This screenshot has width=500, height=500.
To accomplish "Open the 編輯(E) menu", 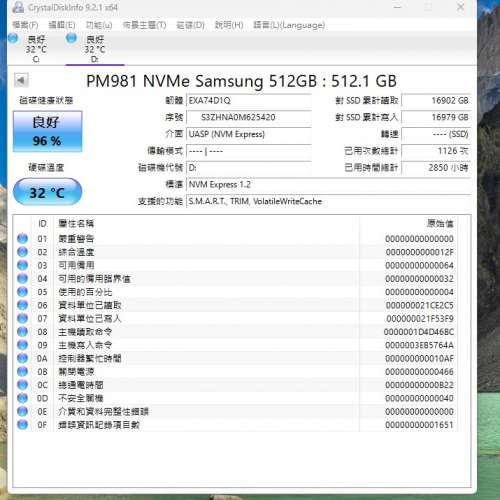I will point(62,25).
